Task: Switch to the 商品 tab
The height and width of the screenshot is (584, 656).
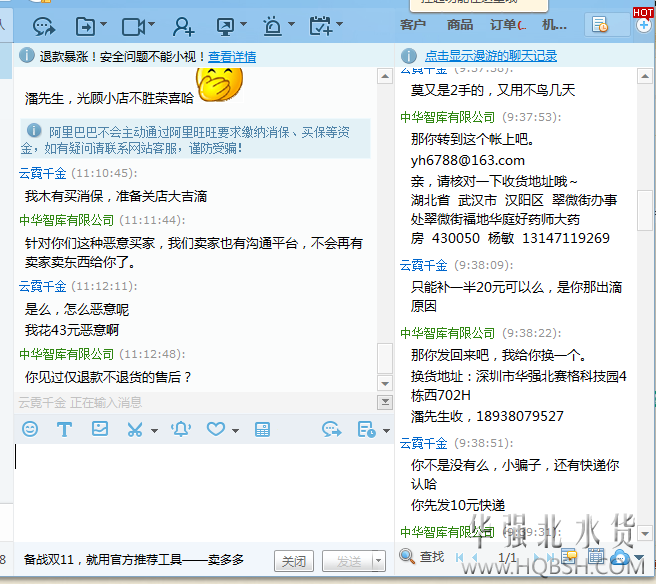Action: point(460,25)
